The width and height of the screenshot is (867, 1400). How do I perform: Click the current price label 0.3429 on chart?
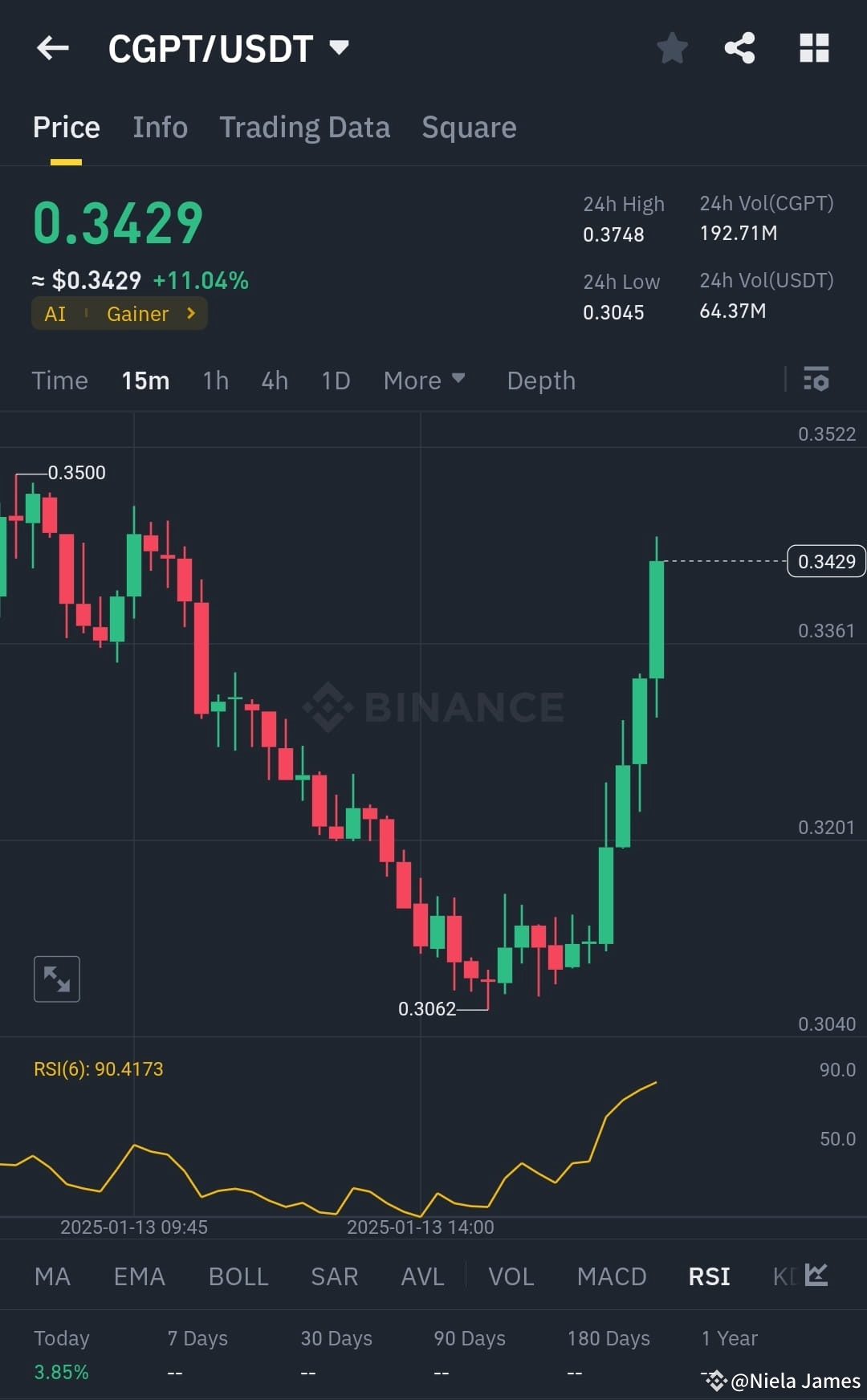click(827, 561)
